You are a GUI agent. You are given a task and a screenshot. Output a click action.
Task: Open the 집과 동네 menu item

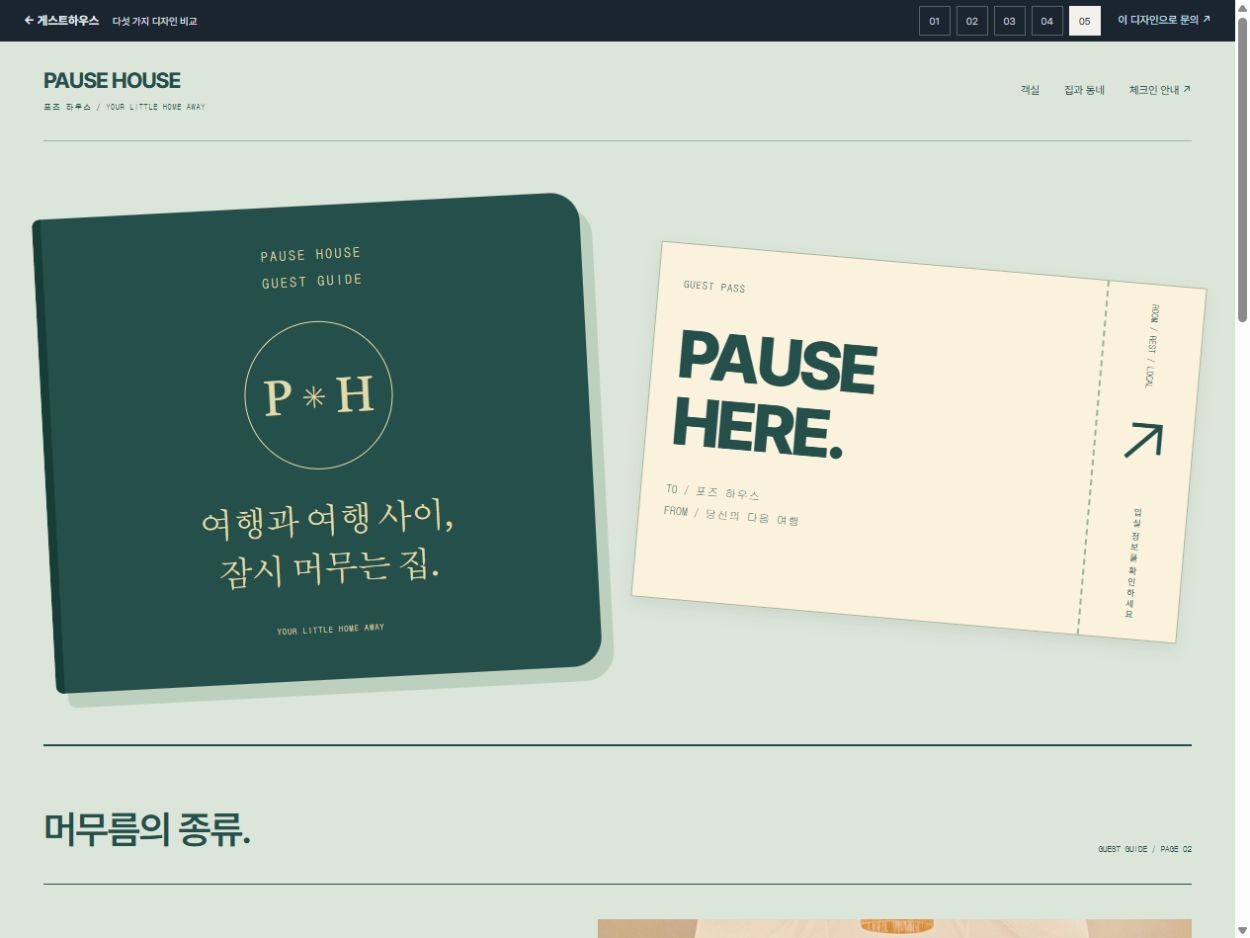click(x=1084, y=90)
